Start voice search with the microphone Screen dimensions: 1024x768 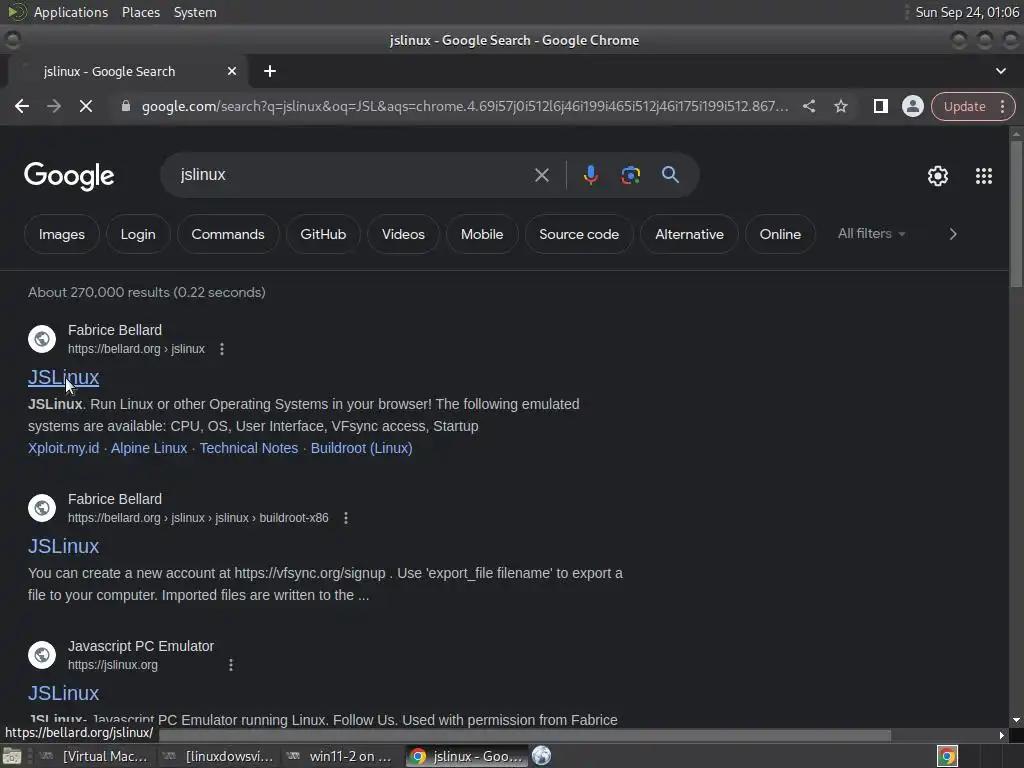click(x=590, y=175)
